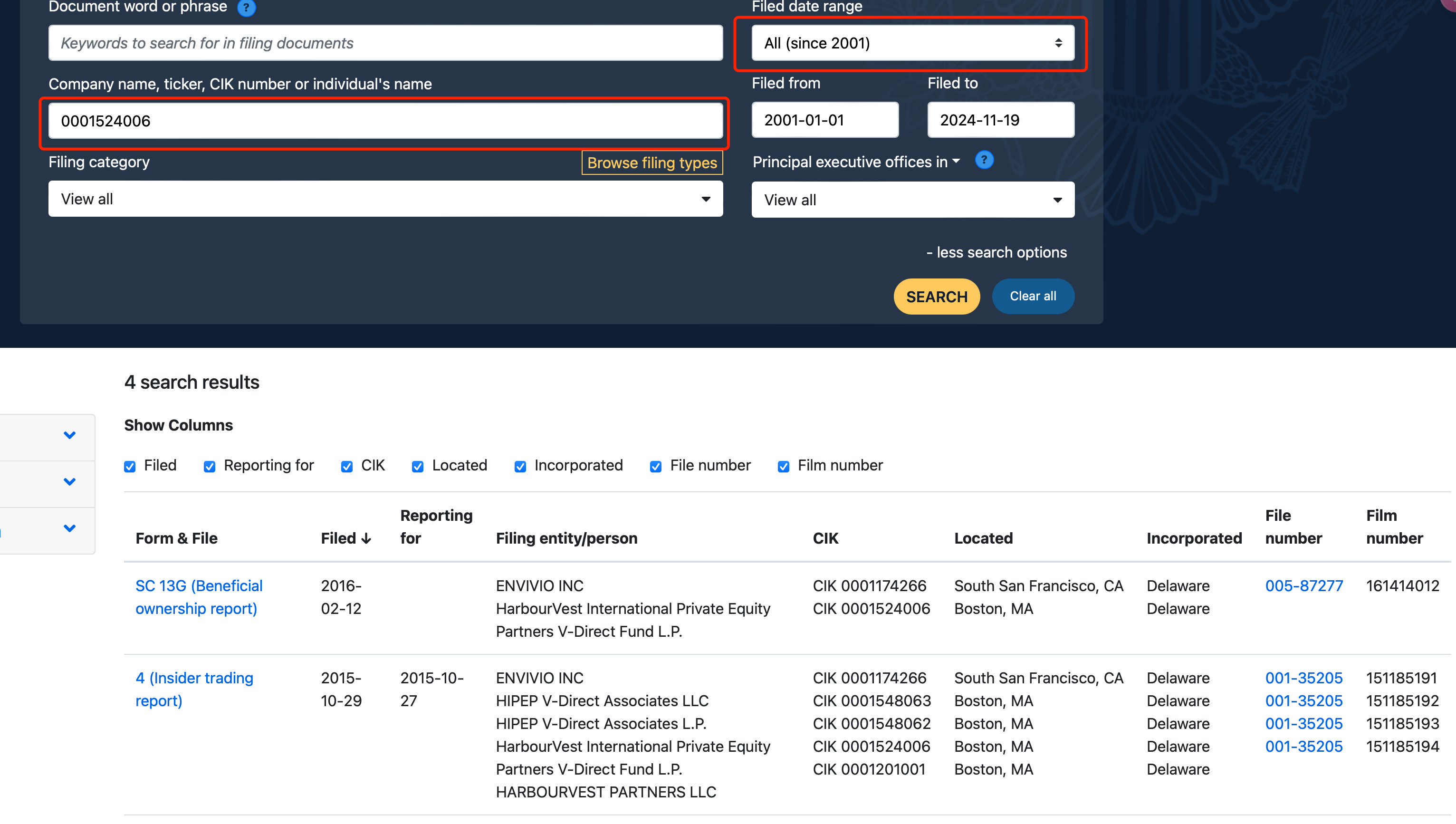
Task: Uncheck the Filed column checkbox
Action: 130,466
